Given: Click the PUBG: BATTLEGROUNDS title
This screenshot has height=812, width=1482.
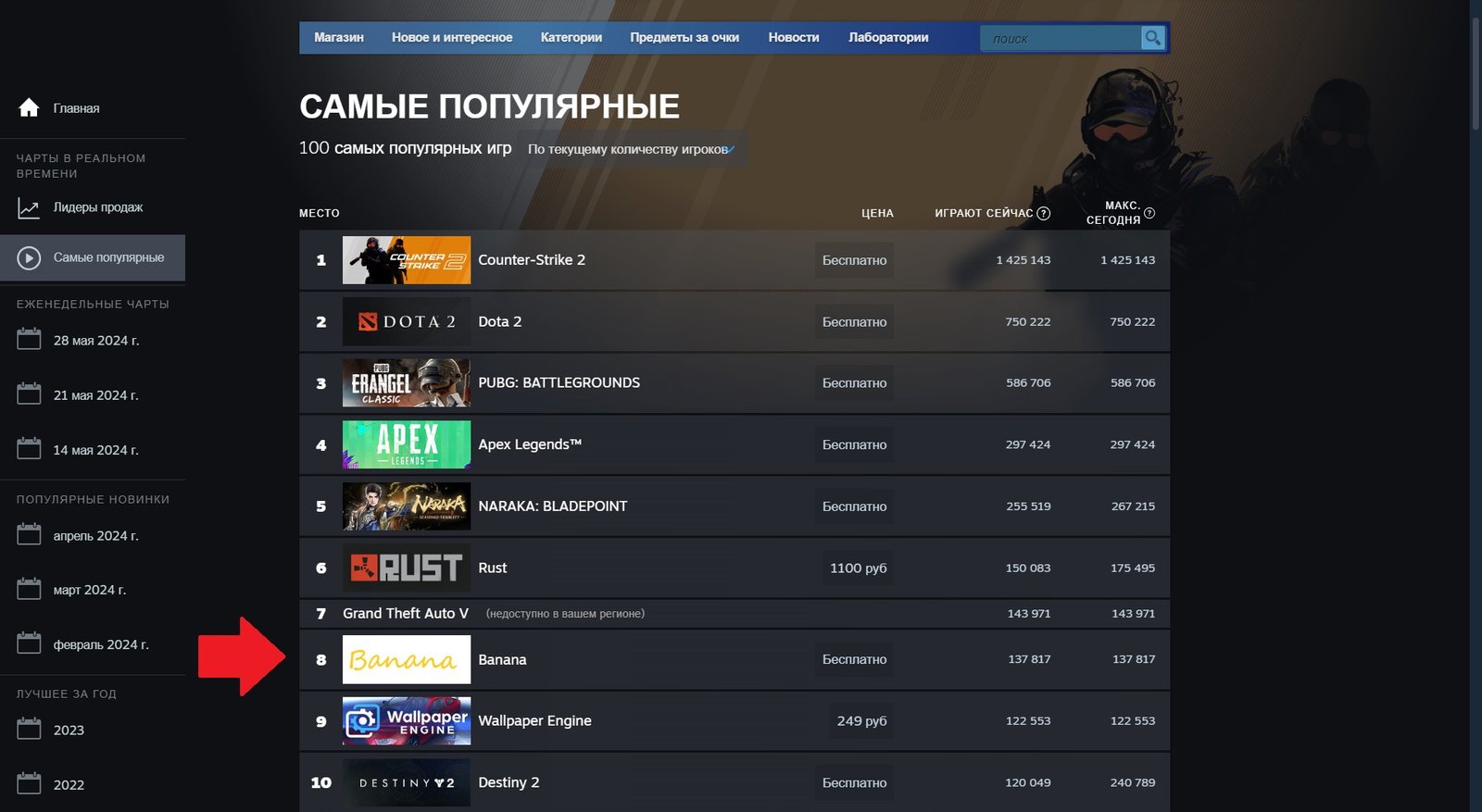Looking at the screenshot, I should pyautogui.click(x=559, y=382).
